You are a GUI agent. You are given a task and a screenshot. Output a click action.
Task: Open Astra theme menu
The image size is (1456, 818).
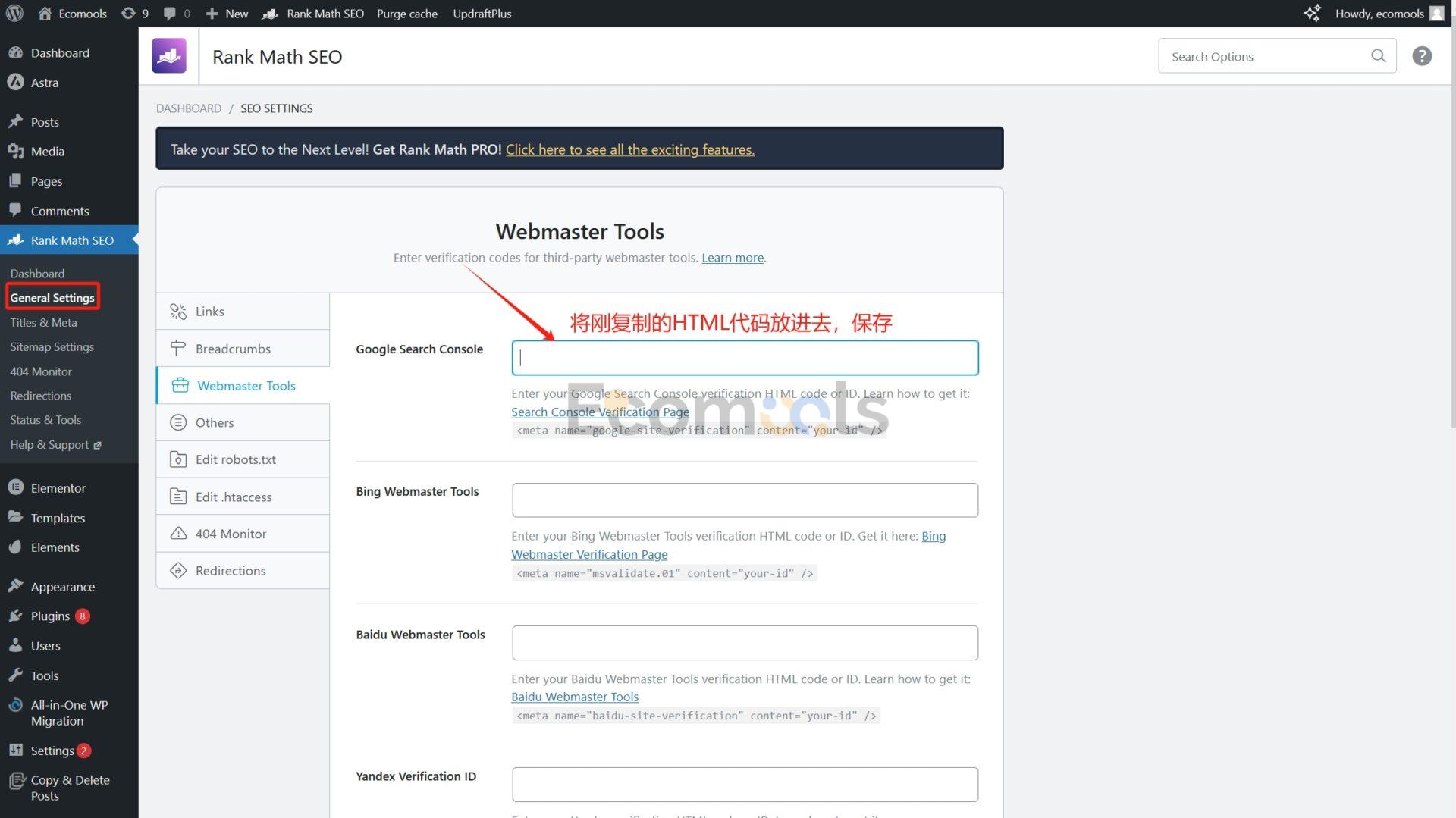click(x=69, y=83)
